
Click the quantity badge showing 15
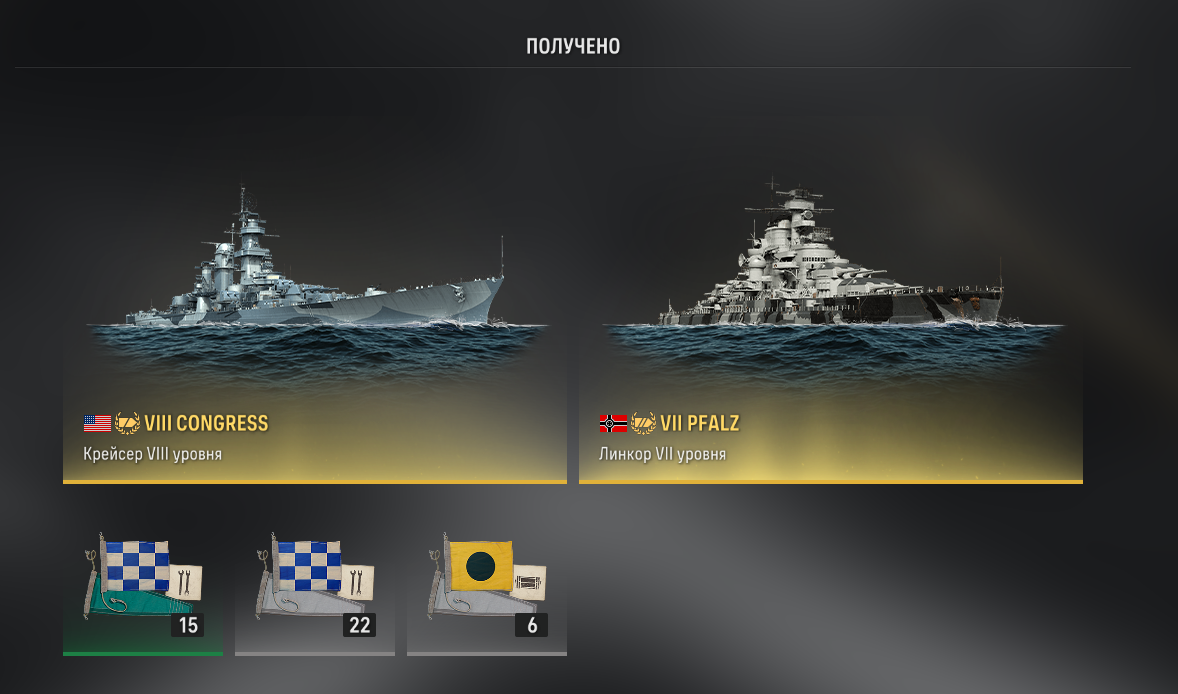188,625
